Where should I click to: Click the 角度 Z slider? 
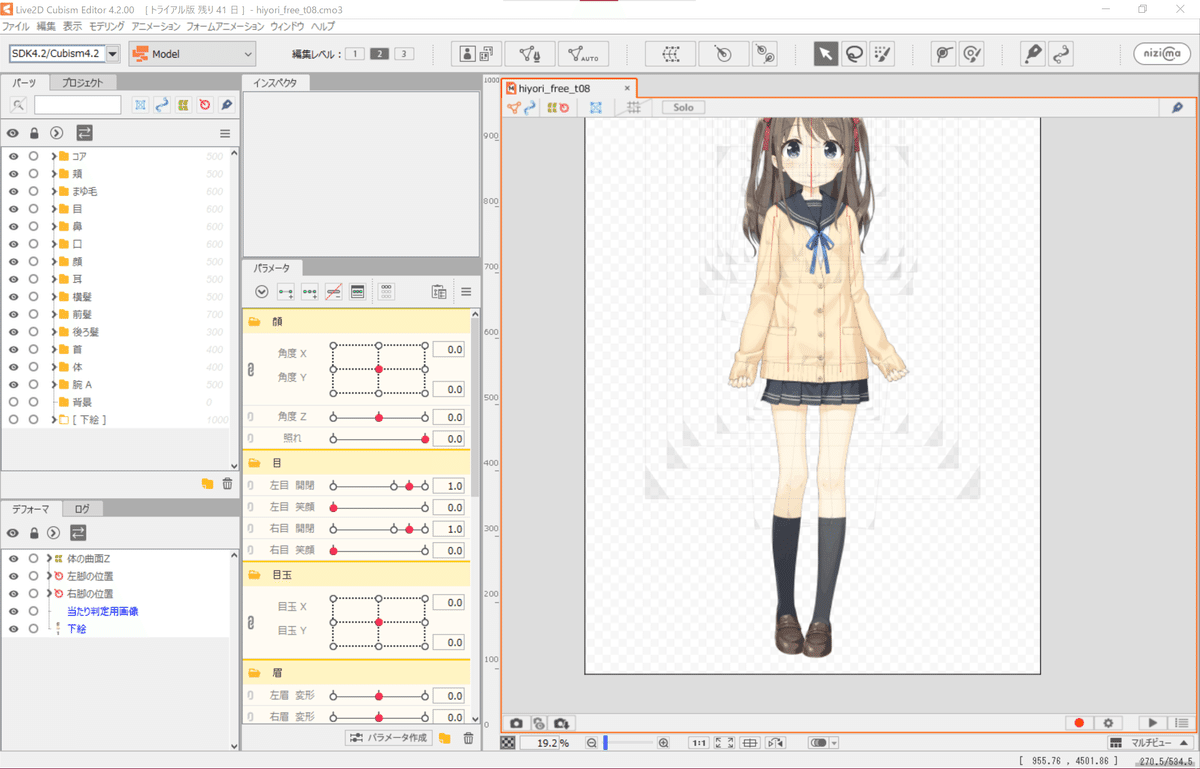(x=379, y=417)
